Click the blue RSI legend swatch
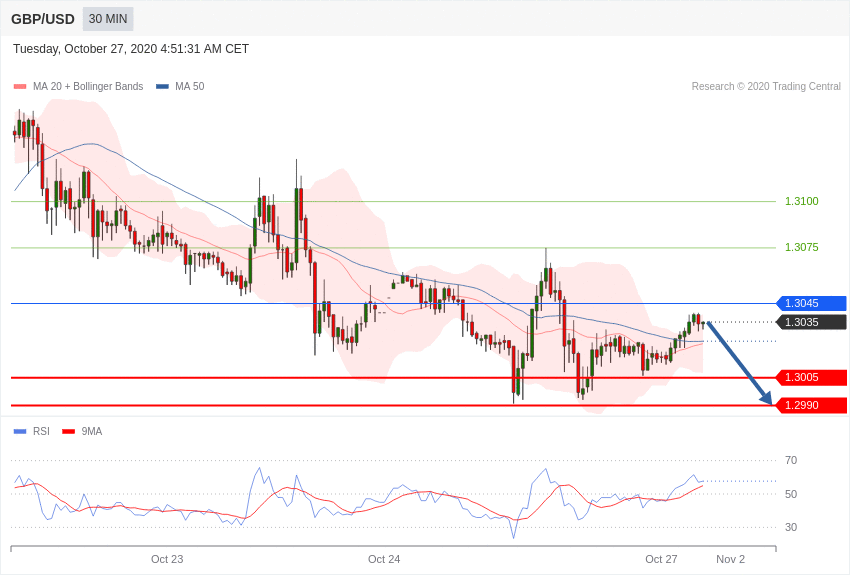850x576 pixels. point(20,432)
